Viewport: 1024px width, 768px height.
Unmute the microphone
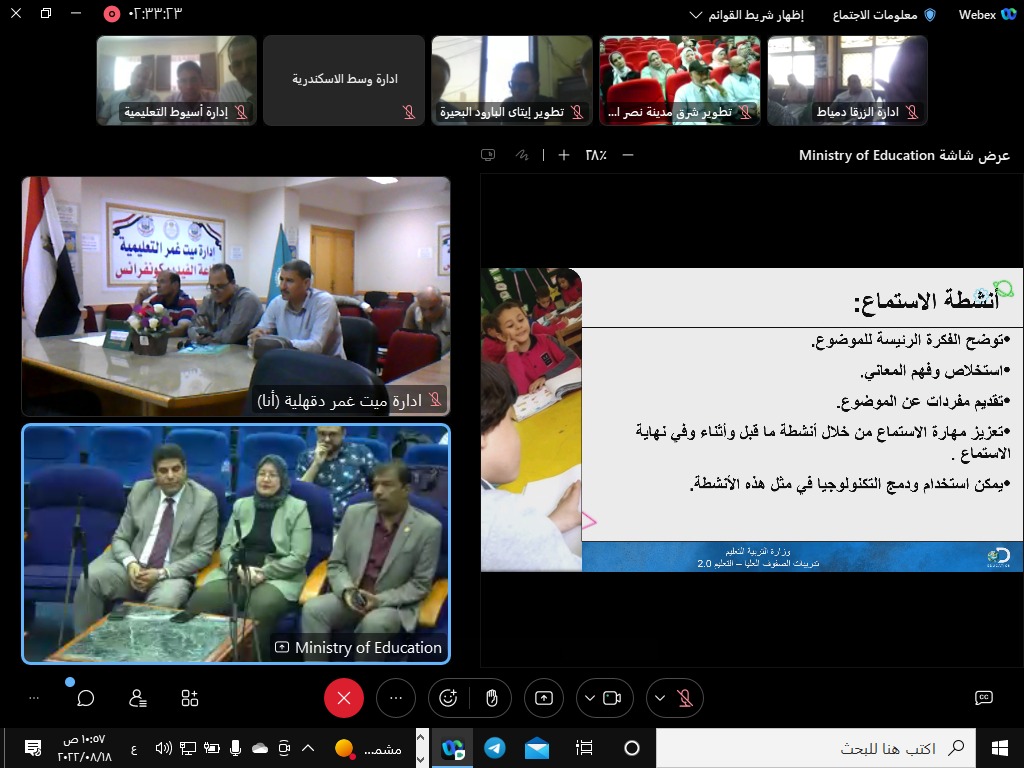coord(686,698)
